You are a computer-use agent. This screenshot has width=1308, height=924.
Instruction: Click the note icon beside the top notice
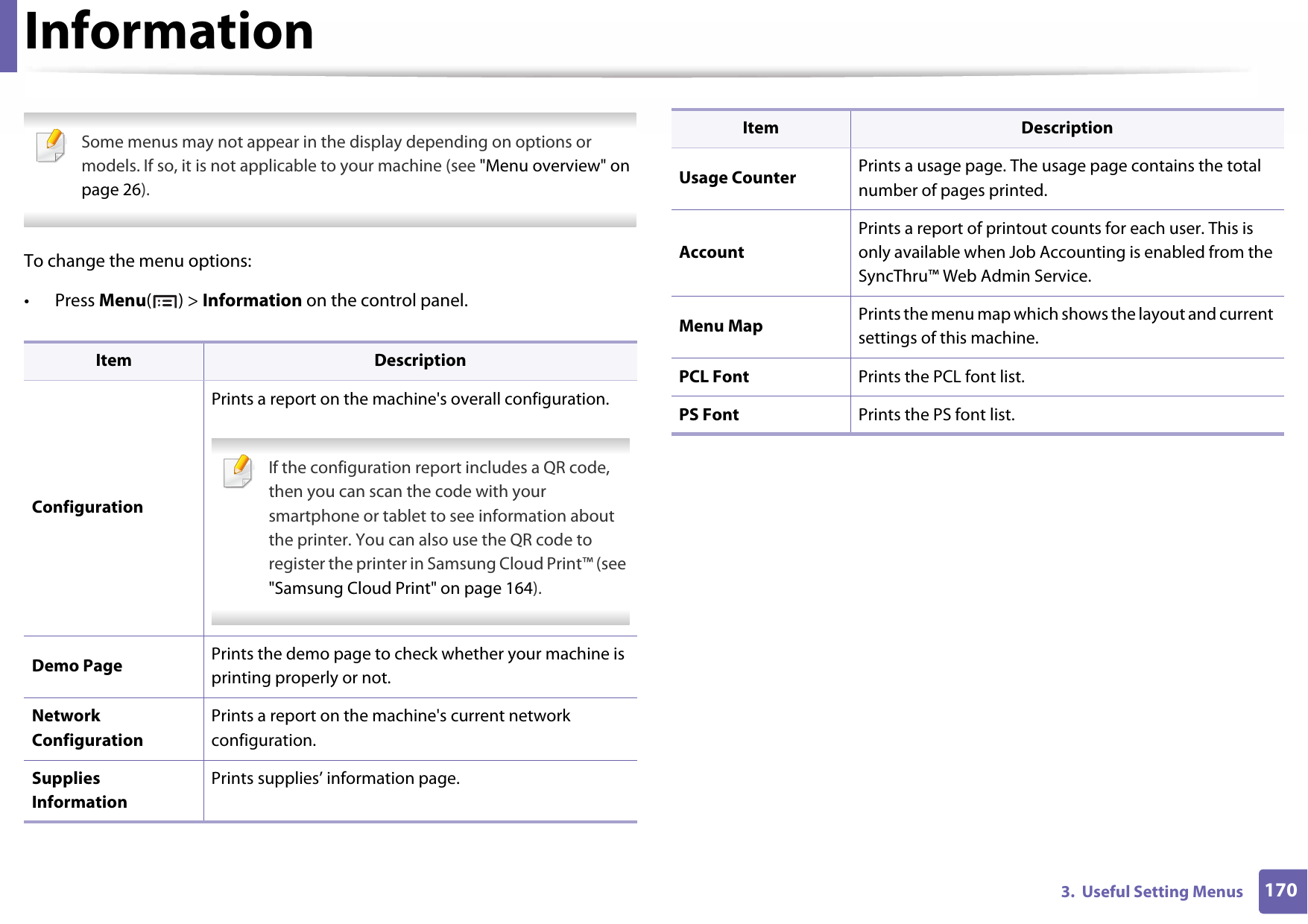(x=51, y=145)
